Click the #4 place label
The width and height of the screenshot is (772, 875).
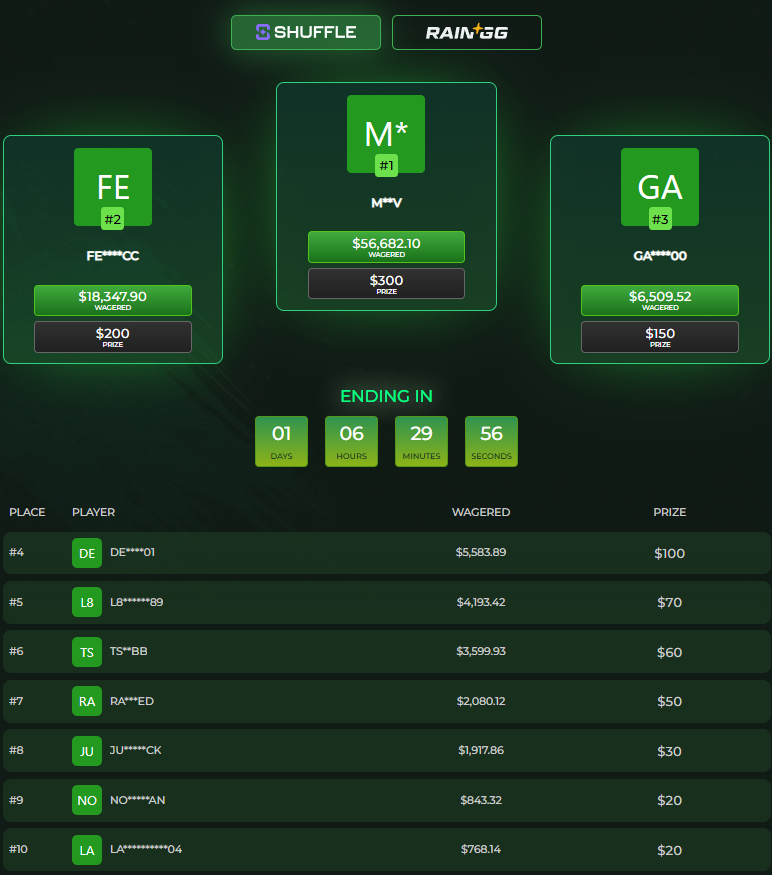click(16, 552)
